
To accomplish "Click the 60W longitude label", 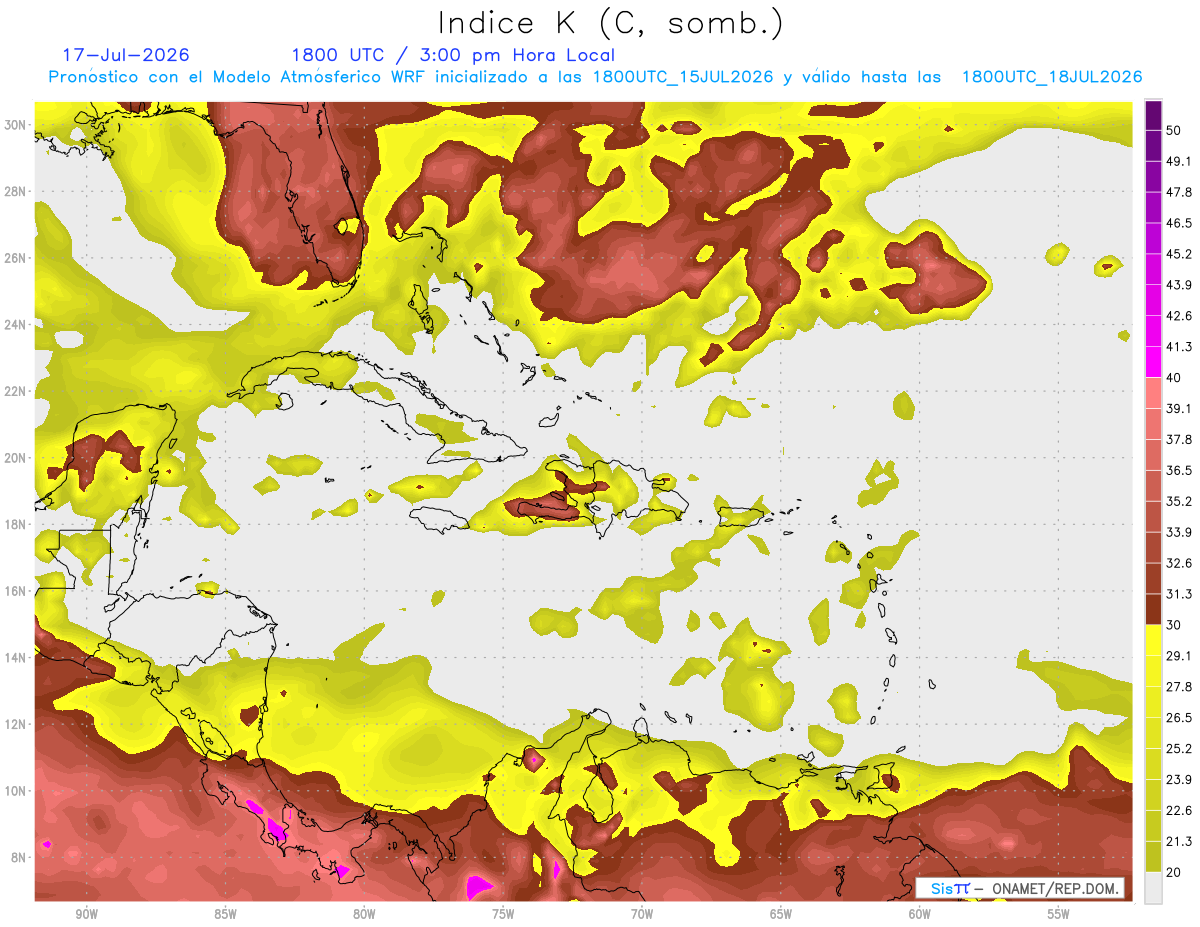I will pos(920,914).
